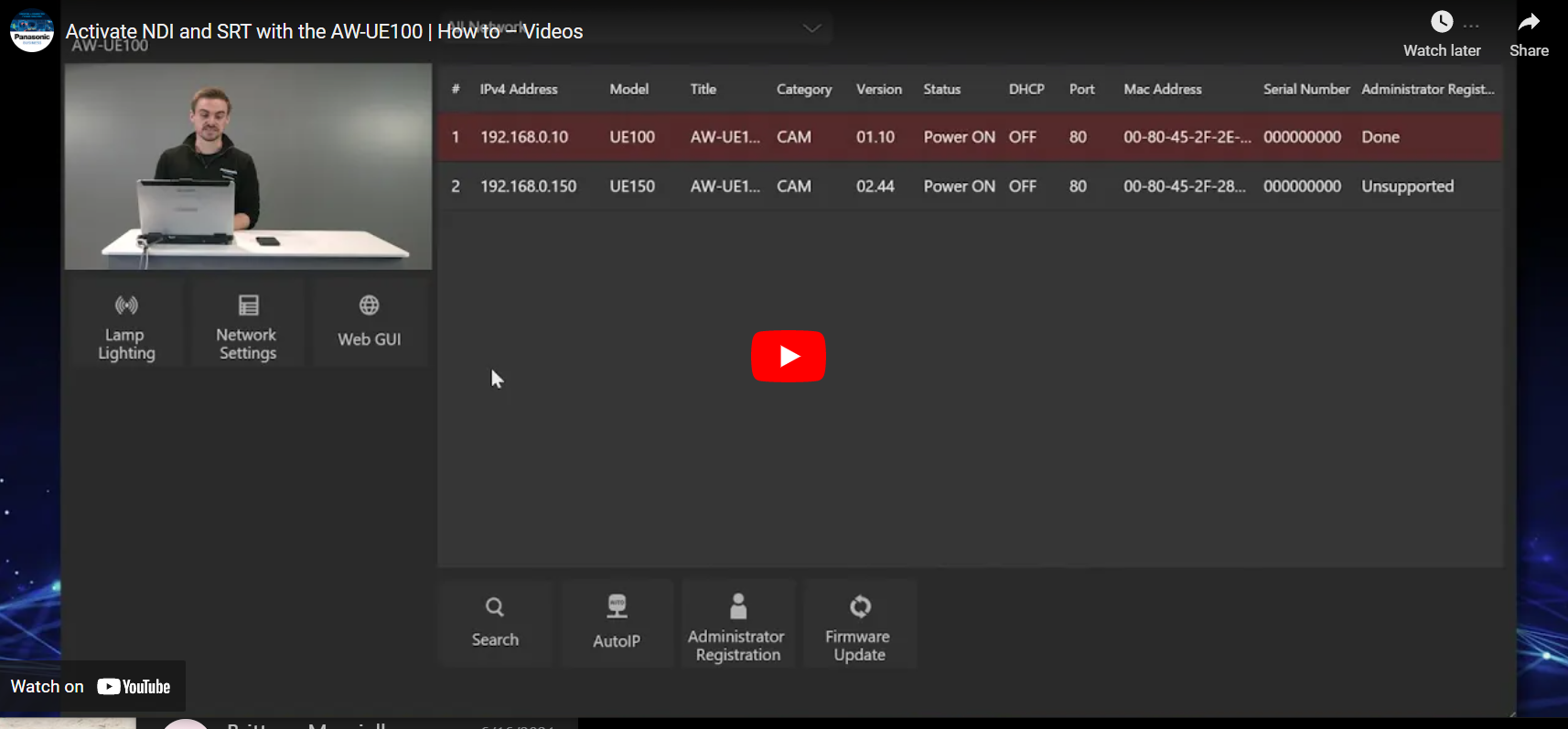Open Network Settings
This screenshot has height=729, width=1568.
[247, 325]
